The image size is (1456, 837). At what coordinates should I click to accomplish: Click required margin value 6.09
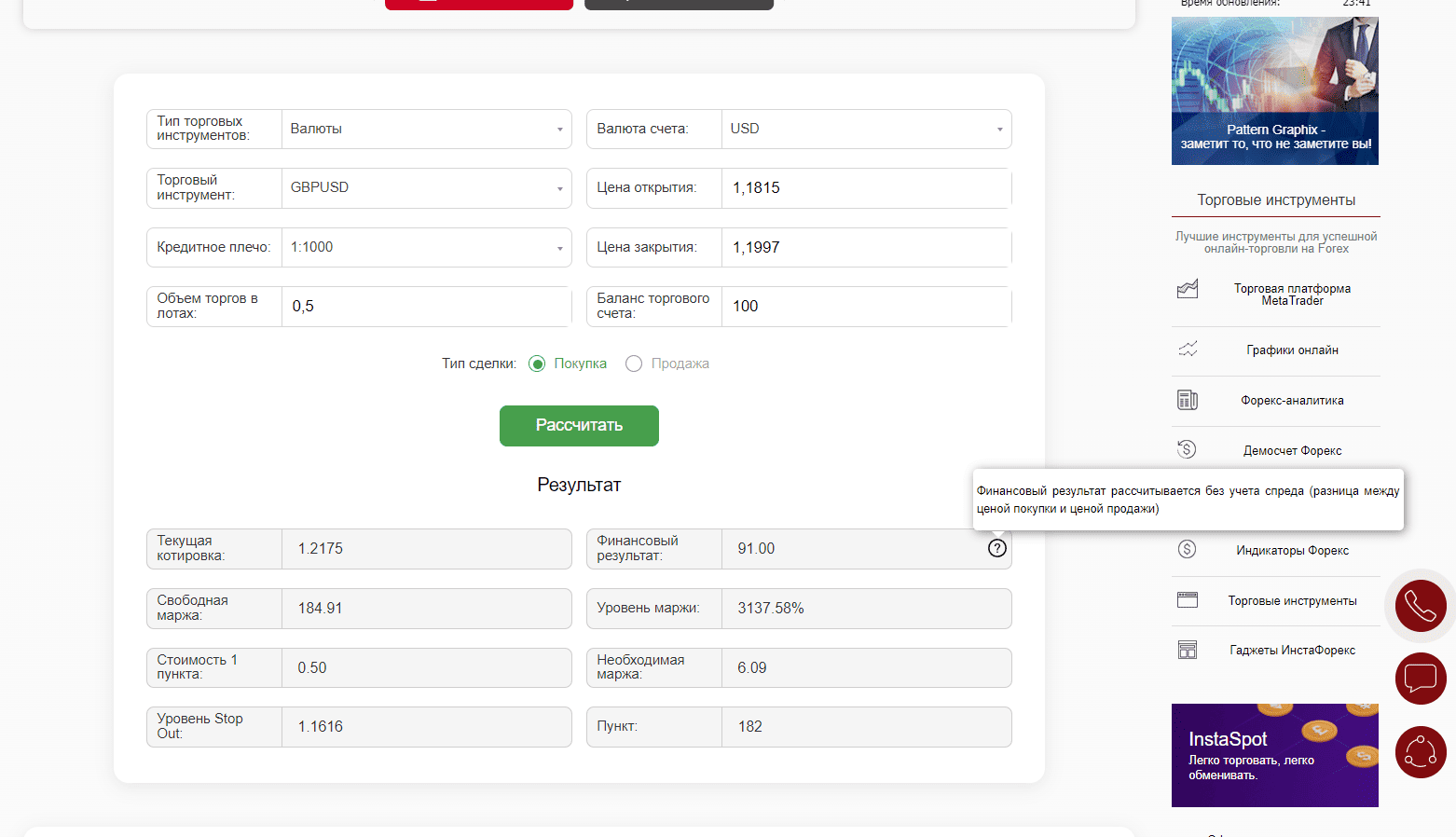click(x=752, y=668)
